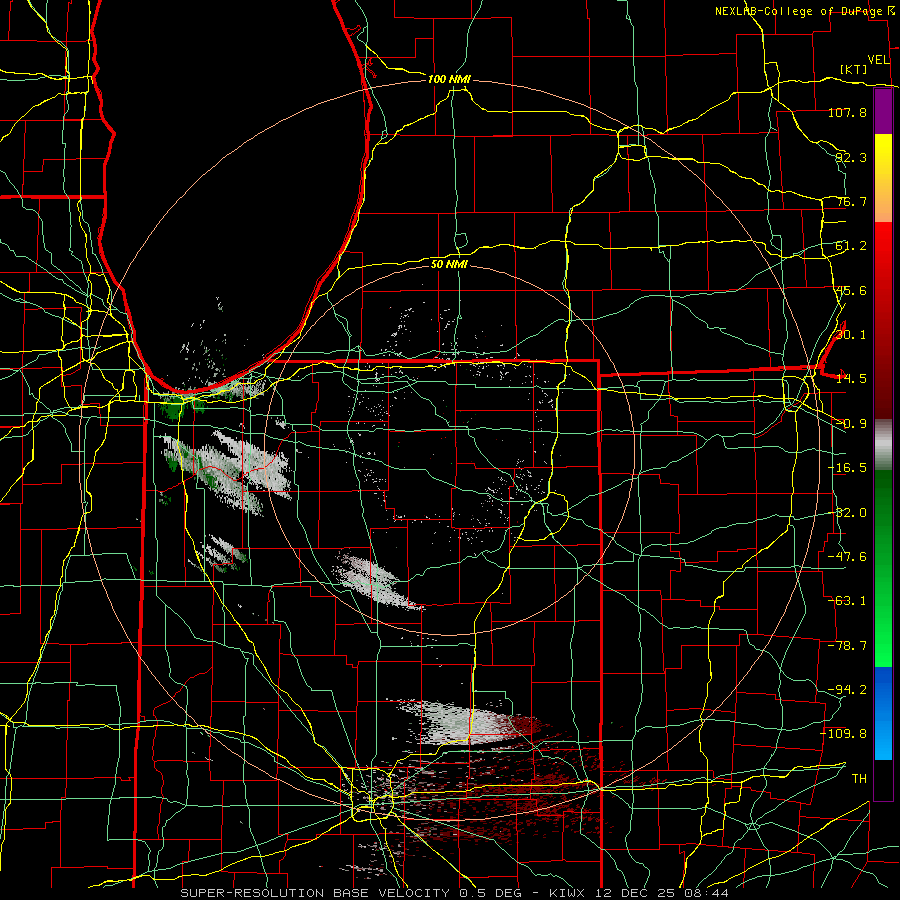Click the -63.1 velocity scale value
Screen dimensions: 900x900
[847, 601]
